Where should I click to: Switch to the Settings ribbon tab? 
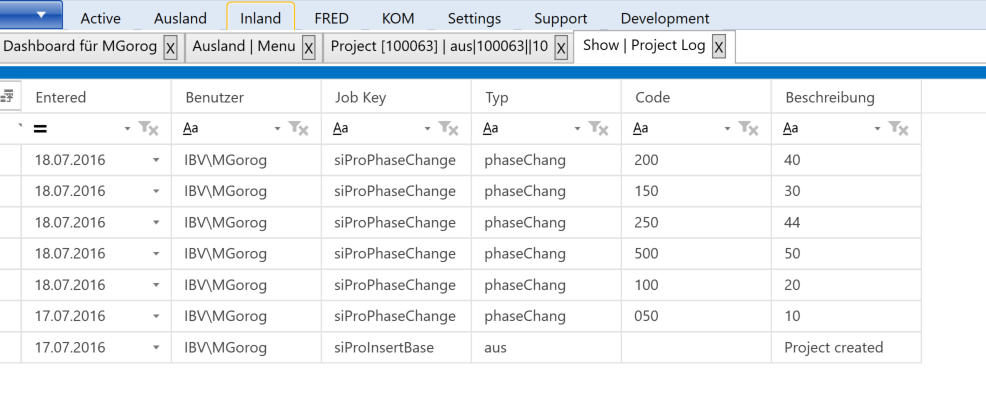click(474, 18)
